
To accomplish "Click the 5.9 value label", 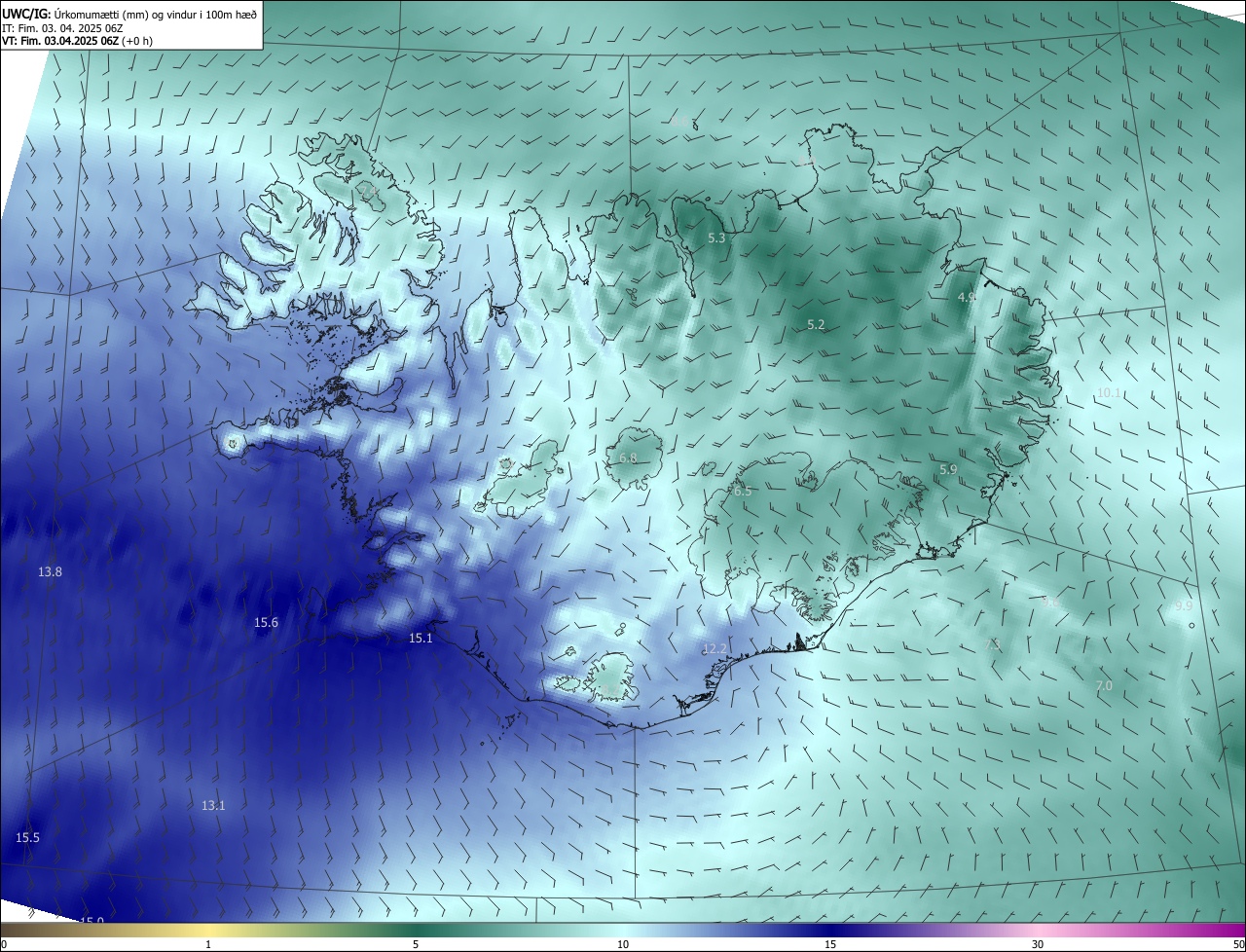I will pyautogui.click(x=948, y=470).
